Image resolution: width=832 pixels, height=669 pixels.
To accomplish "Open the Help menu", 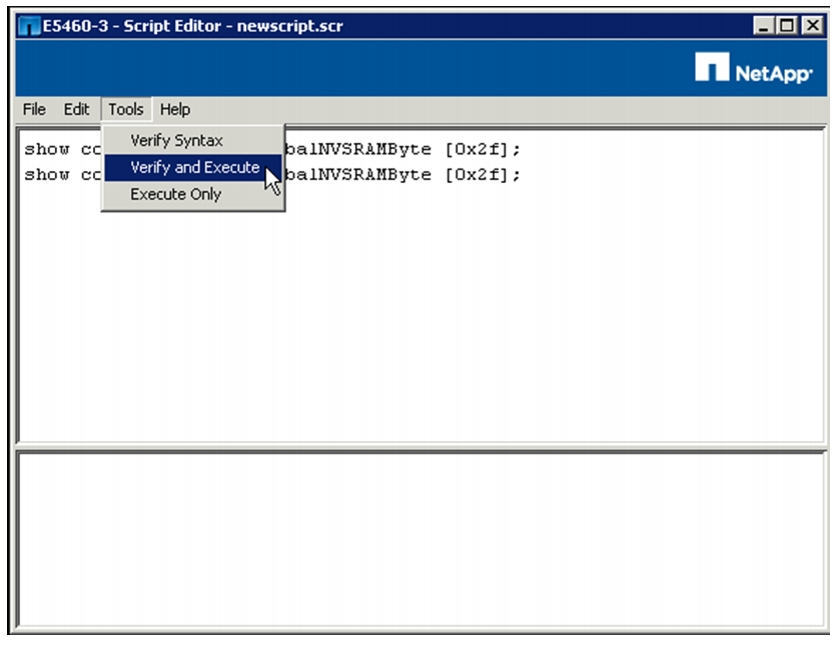I will pos(175,109).
